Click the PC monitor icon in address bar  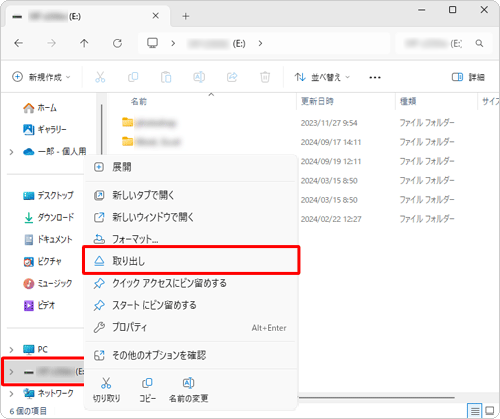[153, 43]
